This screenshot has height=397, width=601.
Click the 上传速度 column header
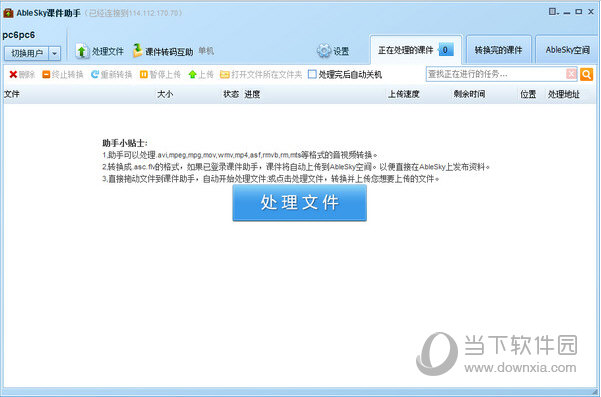pos(403,94)
